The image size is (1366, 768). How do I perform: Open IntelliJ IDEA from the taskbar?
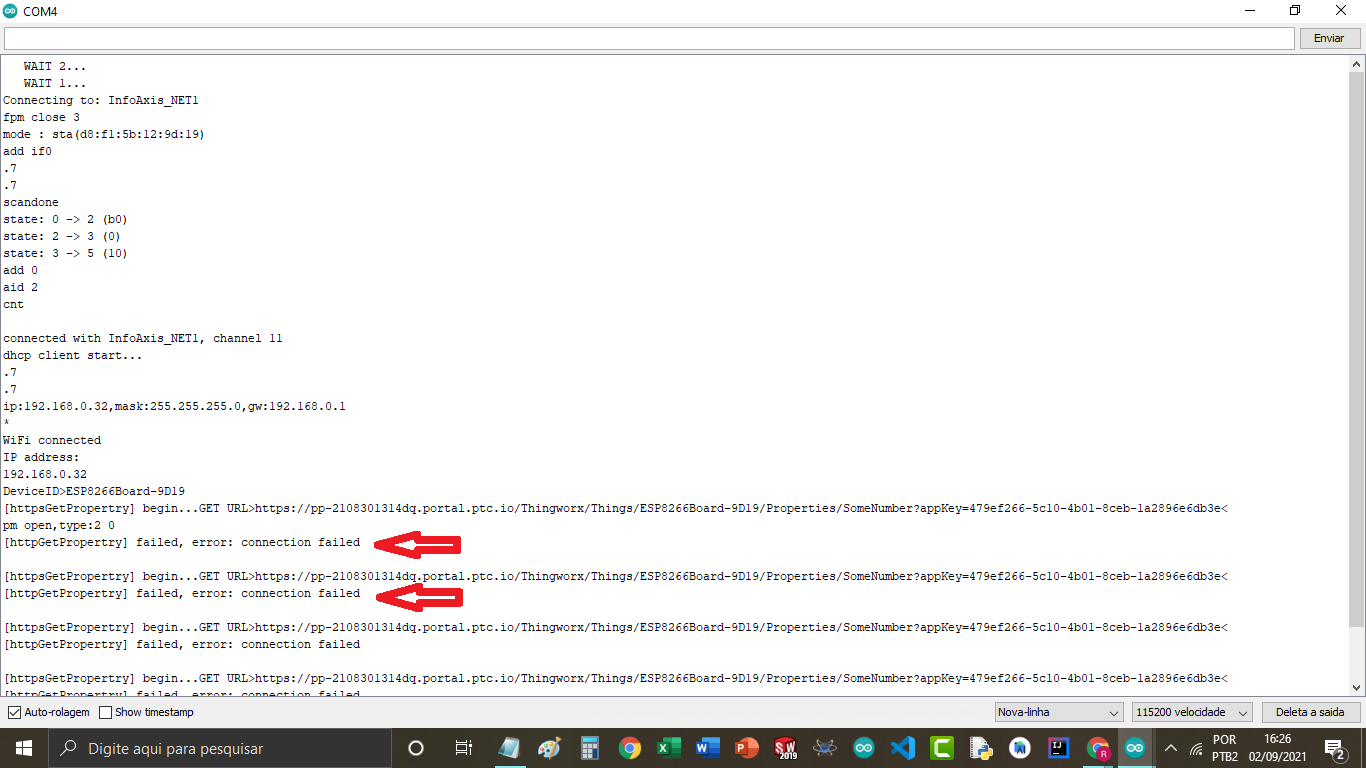pyautogui.click(x=1059, y=747)
